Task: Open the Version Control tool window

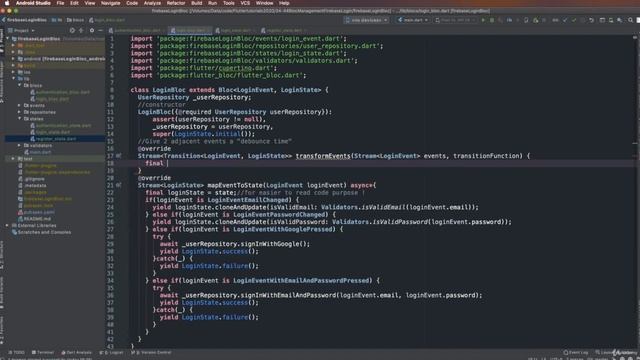Action: (151, 353)
